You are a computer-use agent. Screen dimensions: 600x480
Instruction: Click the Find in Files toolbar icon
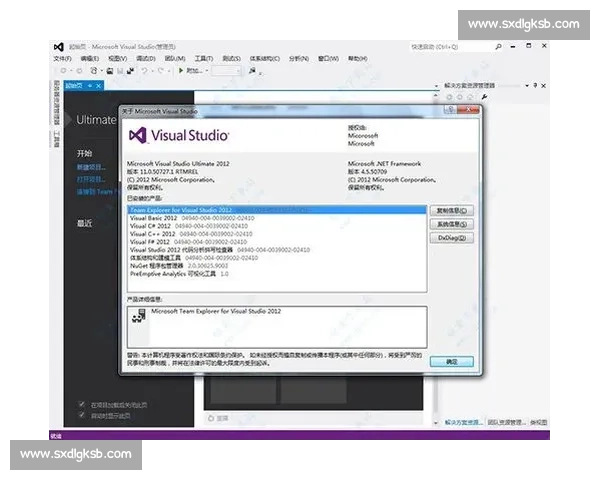point(252,70)
